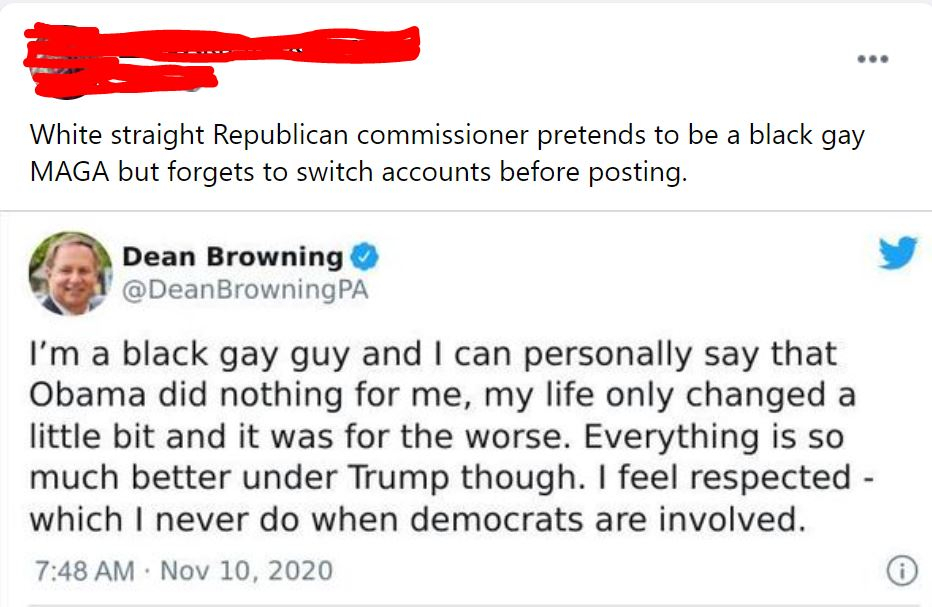Click the tweet's last line about democrats
932x607 pixels.
click(x=416, y=519)
